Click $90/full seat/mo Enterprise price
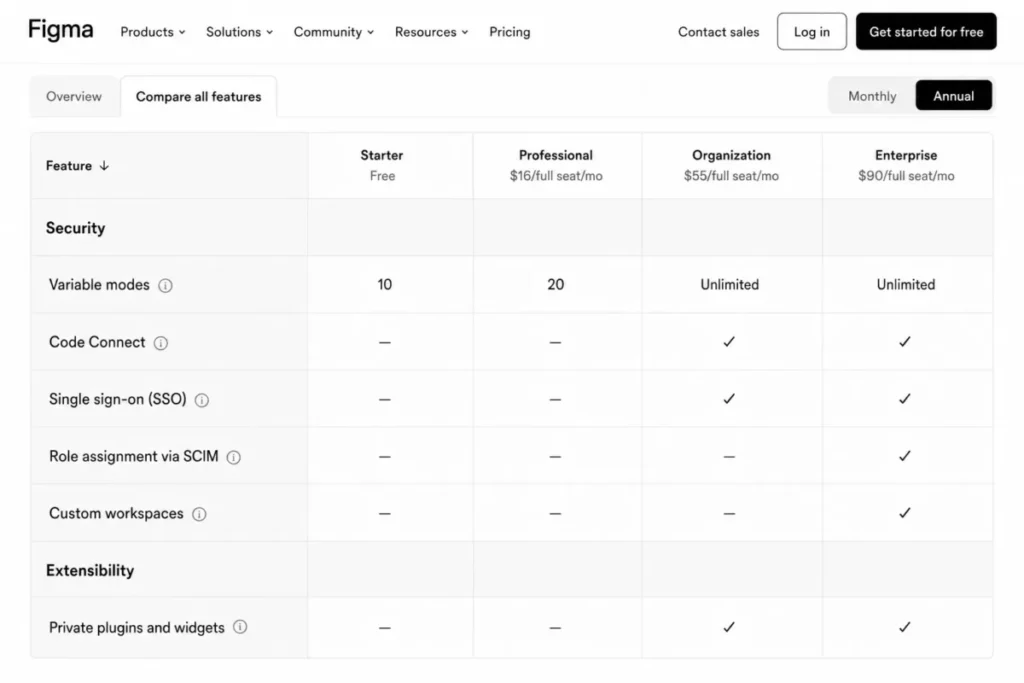 (x=906, y=176)
